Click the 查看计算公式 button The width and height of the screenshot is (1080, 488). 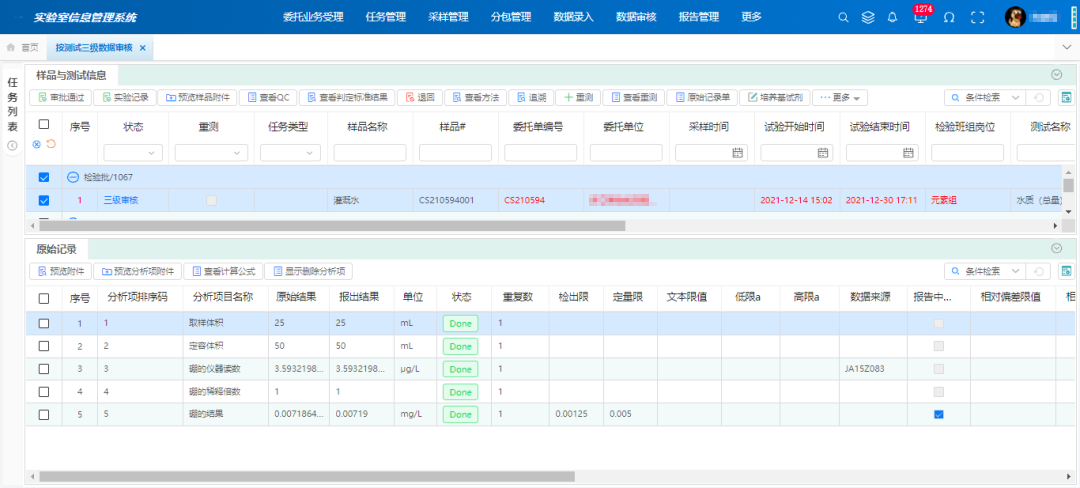223,271
